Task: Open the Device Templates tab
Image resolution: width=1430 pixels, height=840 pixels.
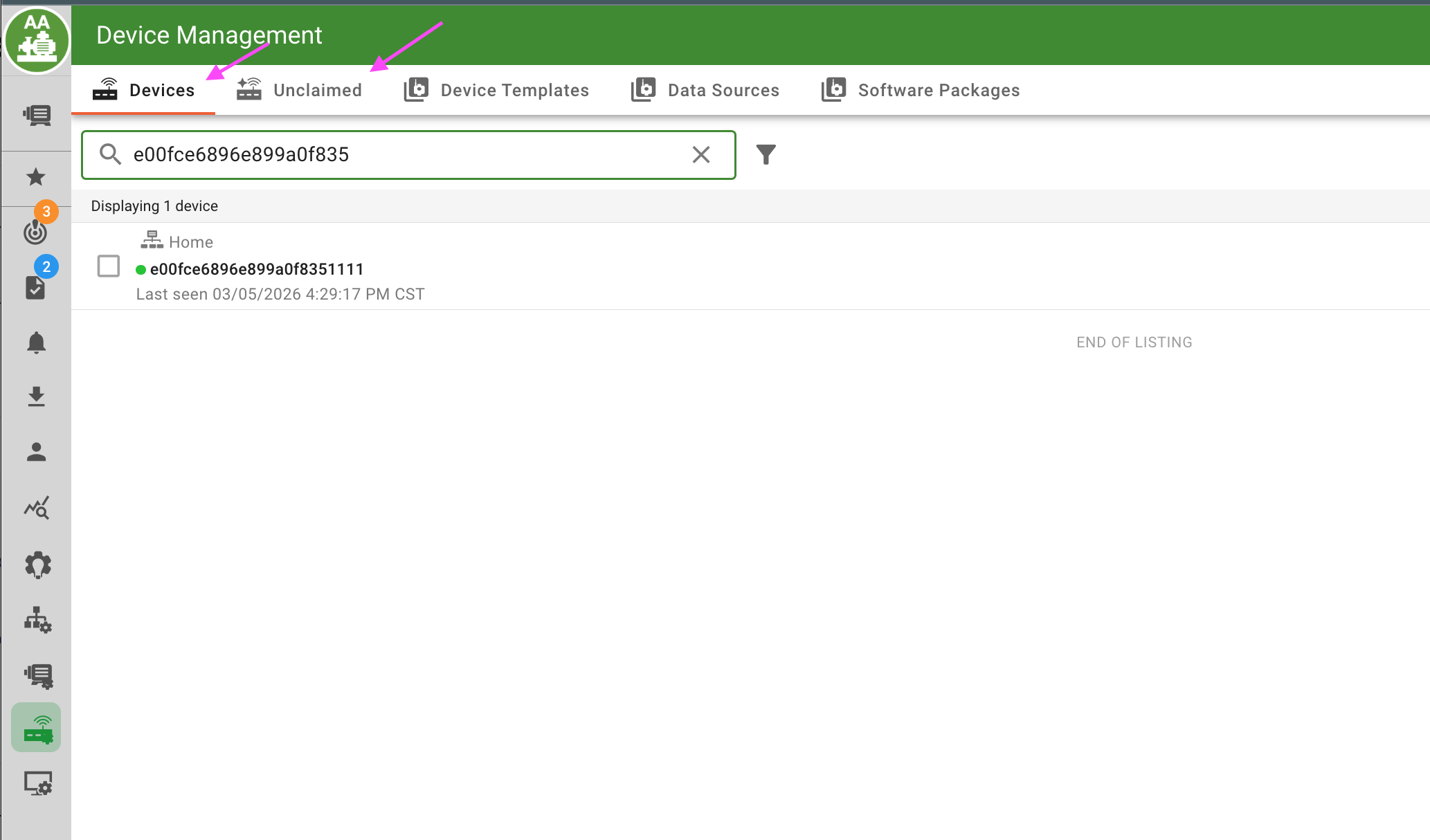Action: [x=496, y=90]
